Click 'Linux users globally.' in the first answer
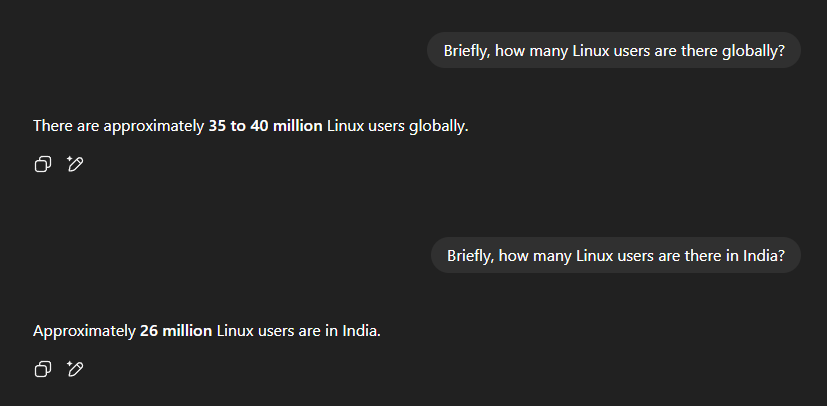827x406 pixels. click(x=397, y=126)
